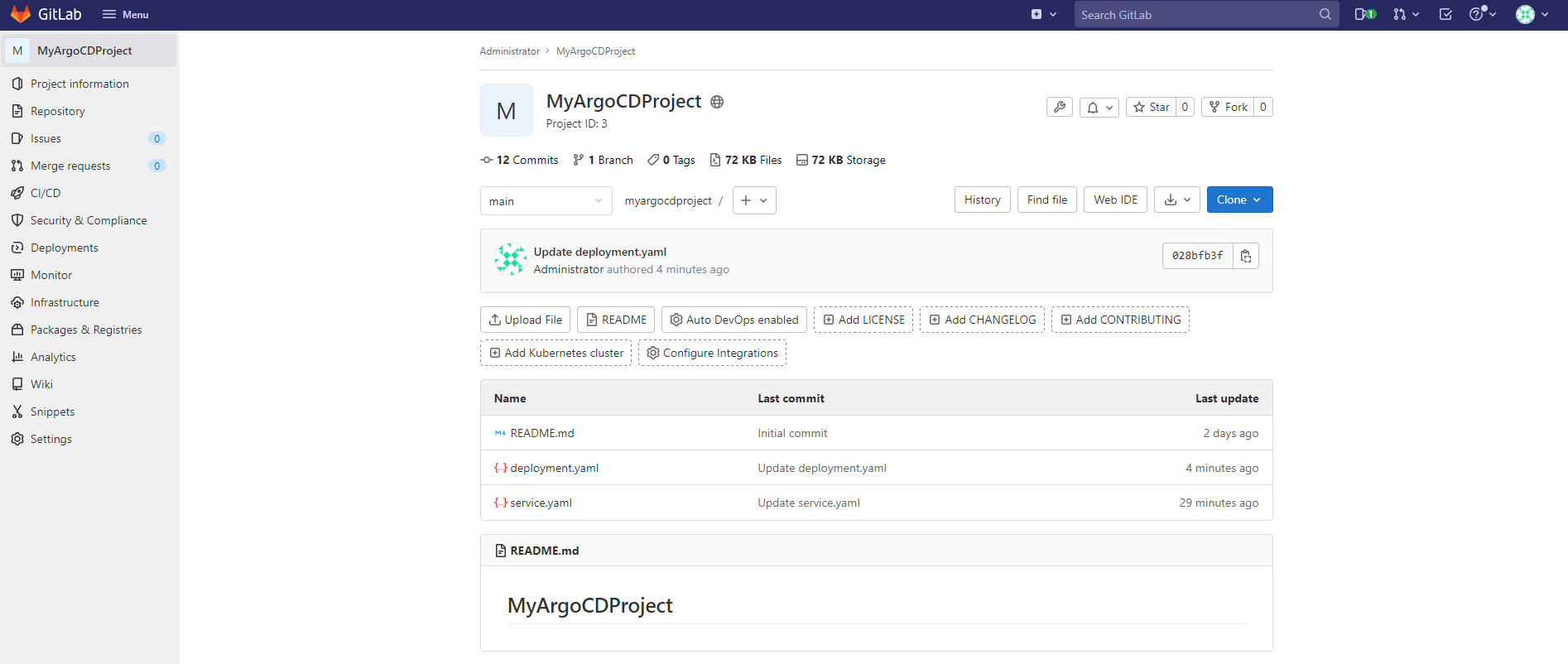Click the Snippets scissors icon
Image resolution: width=1568 pixels, height=664 pixels.
17,411
